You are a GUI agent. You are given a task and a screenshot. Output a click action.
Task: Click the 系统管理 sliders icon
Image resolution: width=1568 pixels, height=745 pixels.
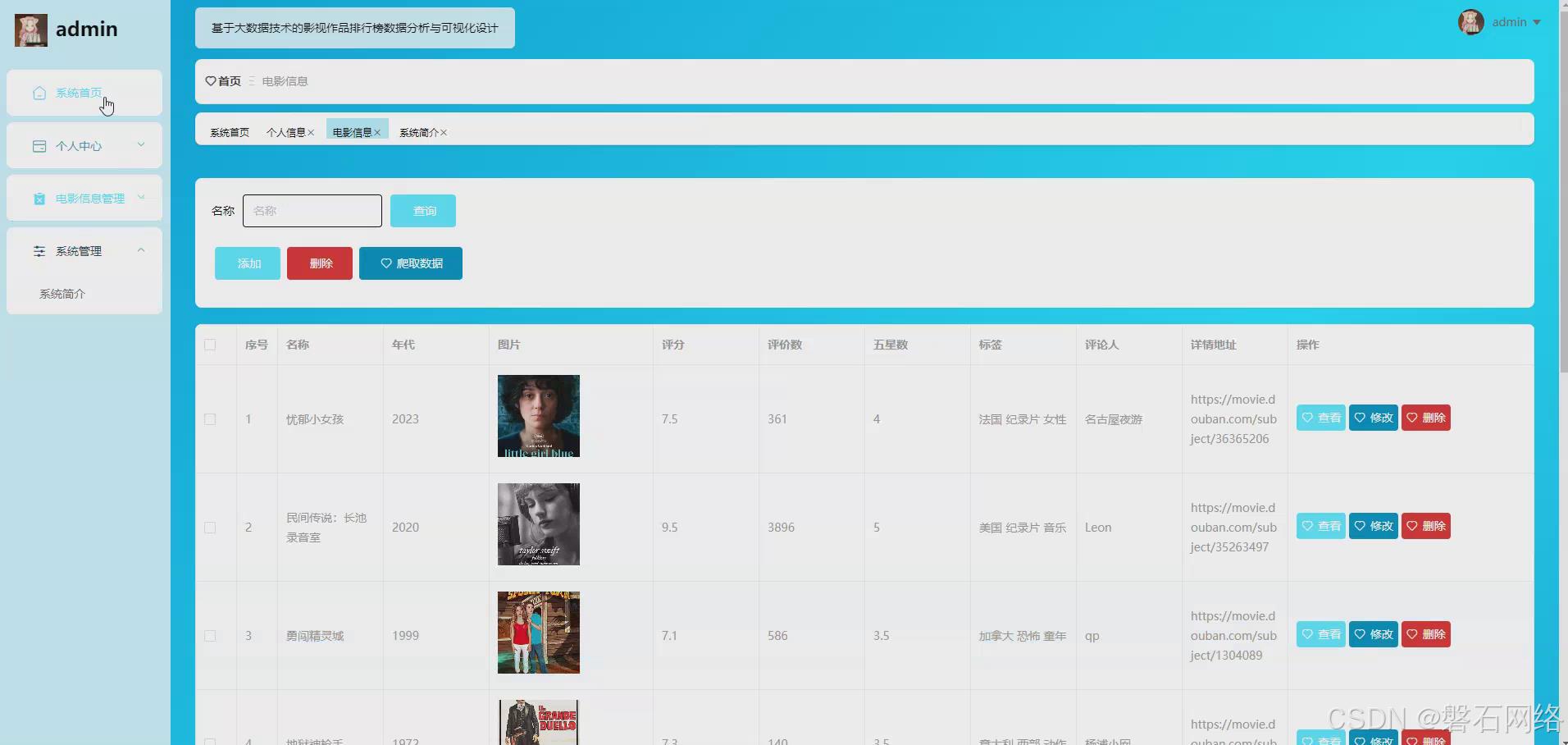point(39,251)
